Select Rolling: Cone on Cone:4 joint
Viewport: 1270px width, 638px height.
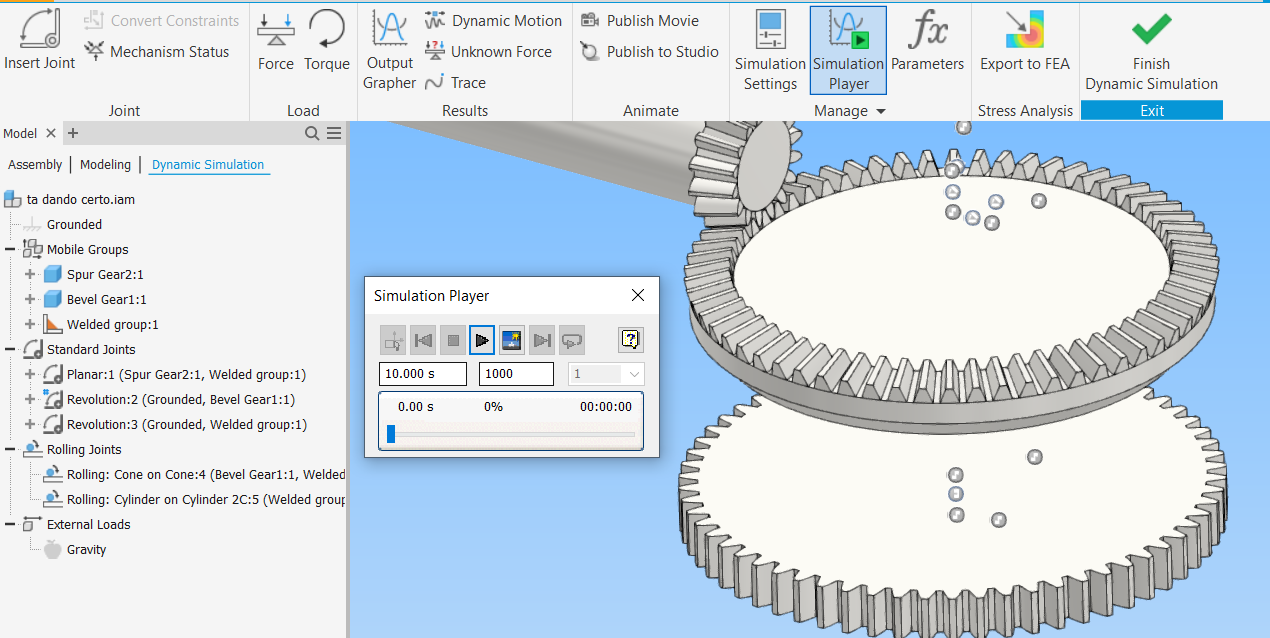[x=205, y=474]
